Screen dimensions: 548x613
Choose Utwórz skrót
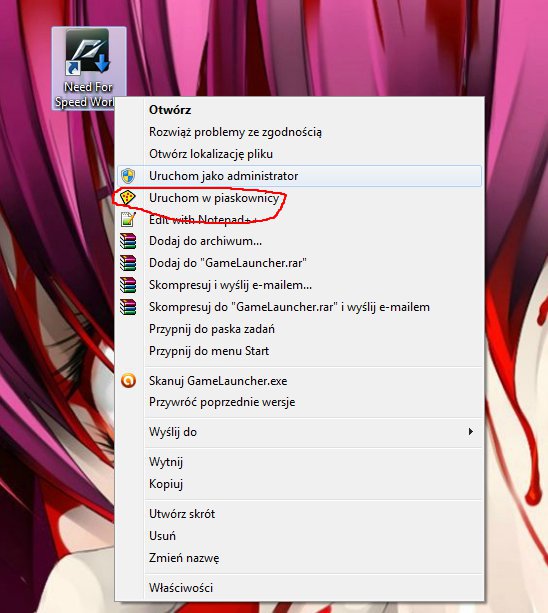[x=299, y=514]
